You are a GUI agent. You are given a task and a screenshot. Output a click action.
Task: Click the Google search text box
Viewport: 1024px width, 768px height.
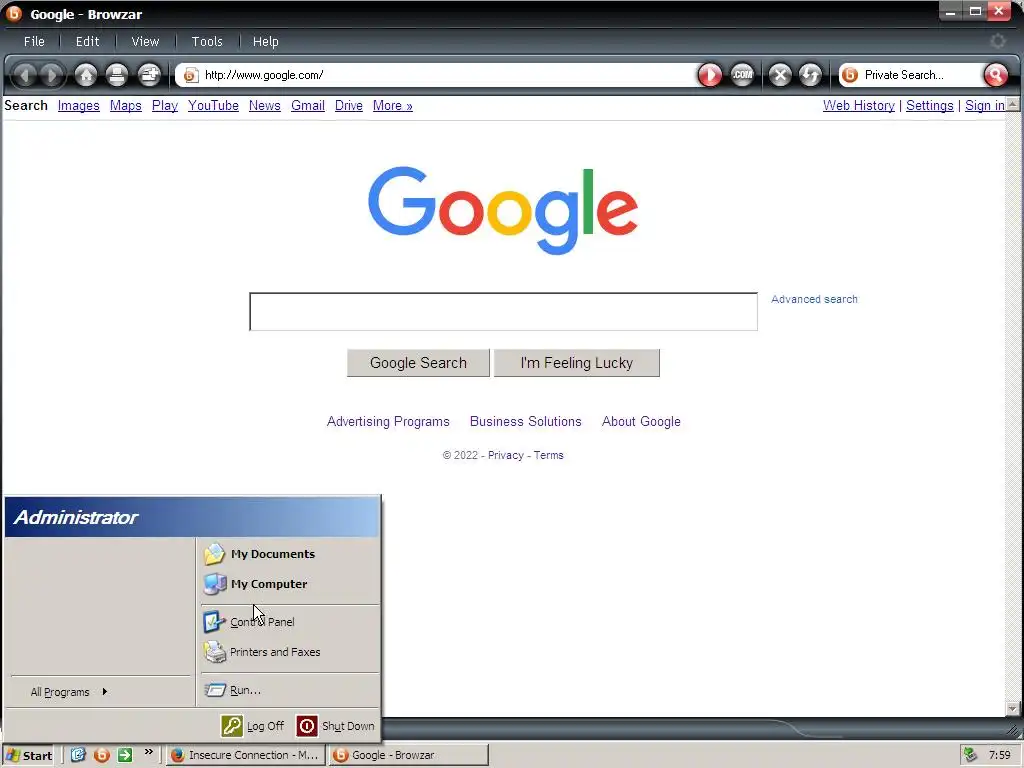pyautogui.click(x=504, y=312)
